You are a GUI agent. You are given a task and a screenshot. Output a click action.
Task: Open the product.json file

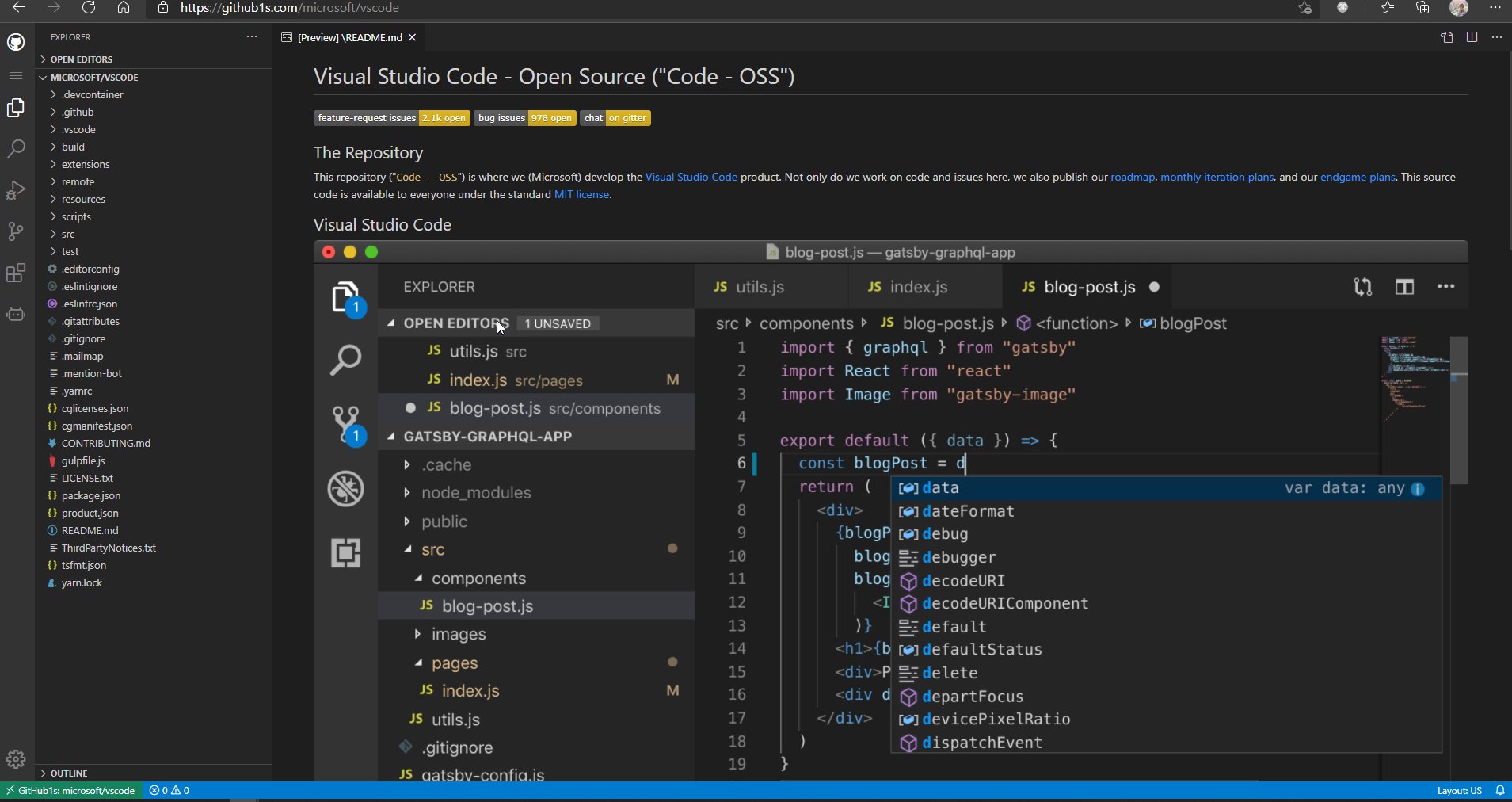(x=155, y=514)
